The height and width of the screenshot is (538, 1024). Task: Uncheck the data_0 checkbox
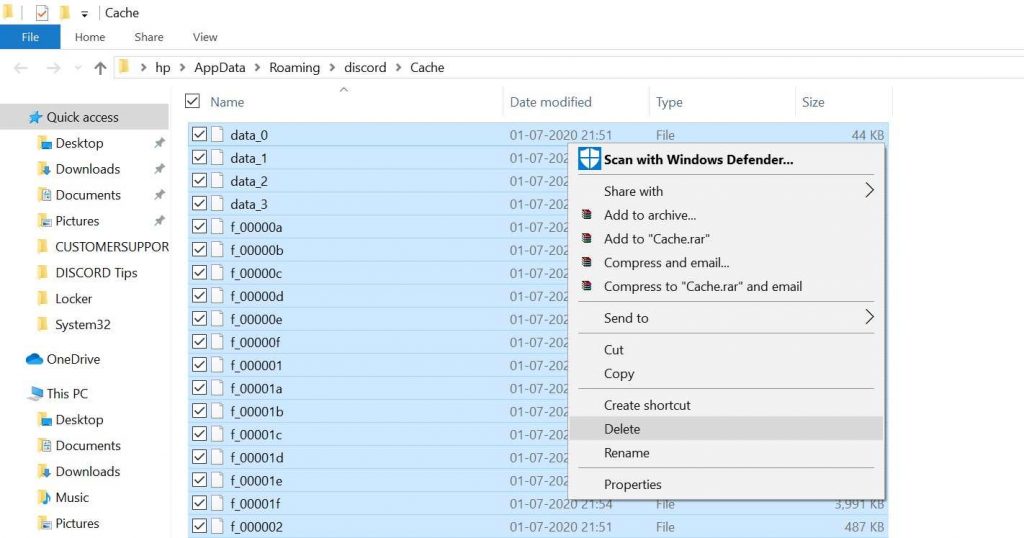tap(199, 134)
